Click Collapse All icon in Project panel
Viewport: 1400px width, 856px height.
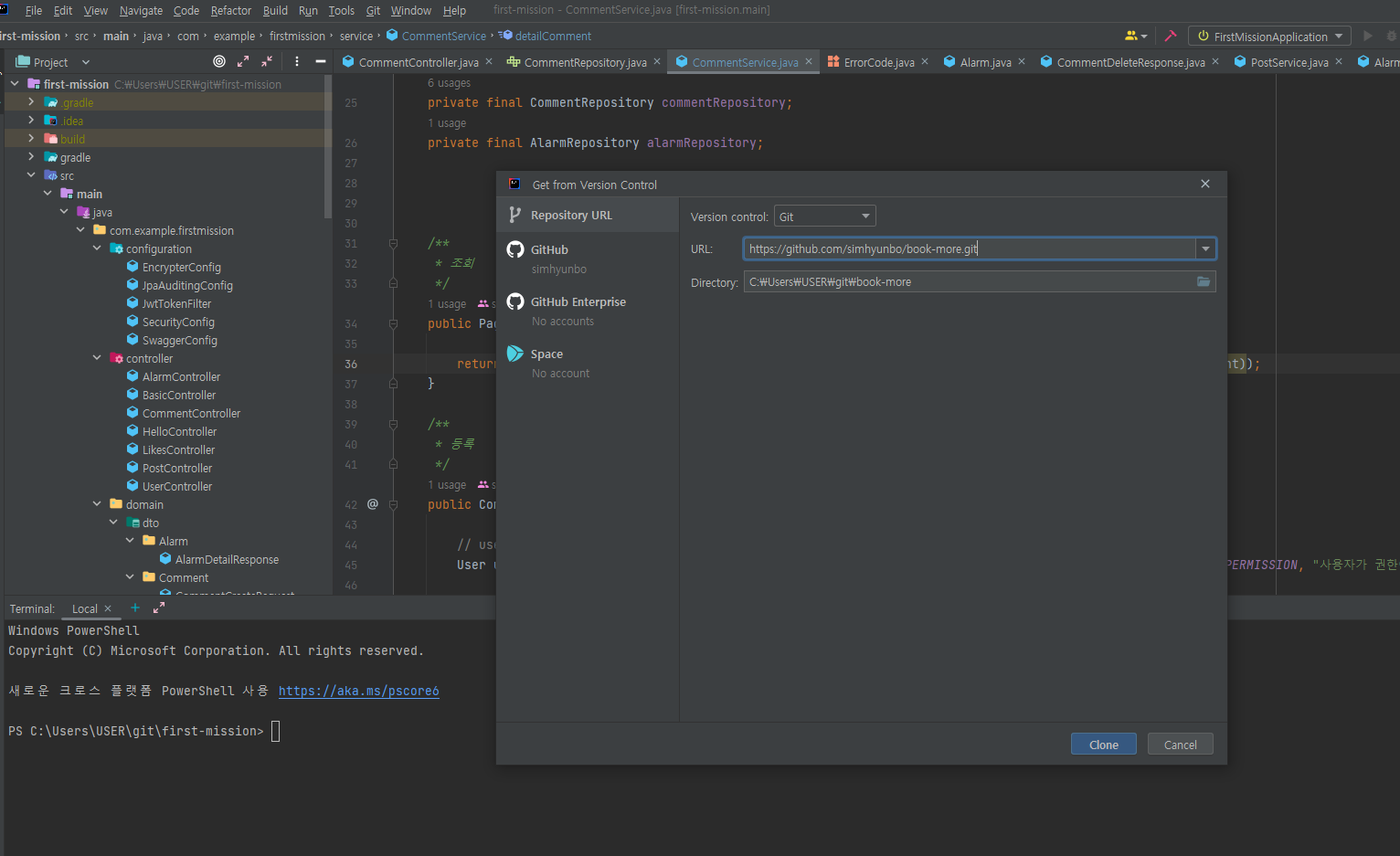[267, 61]
